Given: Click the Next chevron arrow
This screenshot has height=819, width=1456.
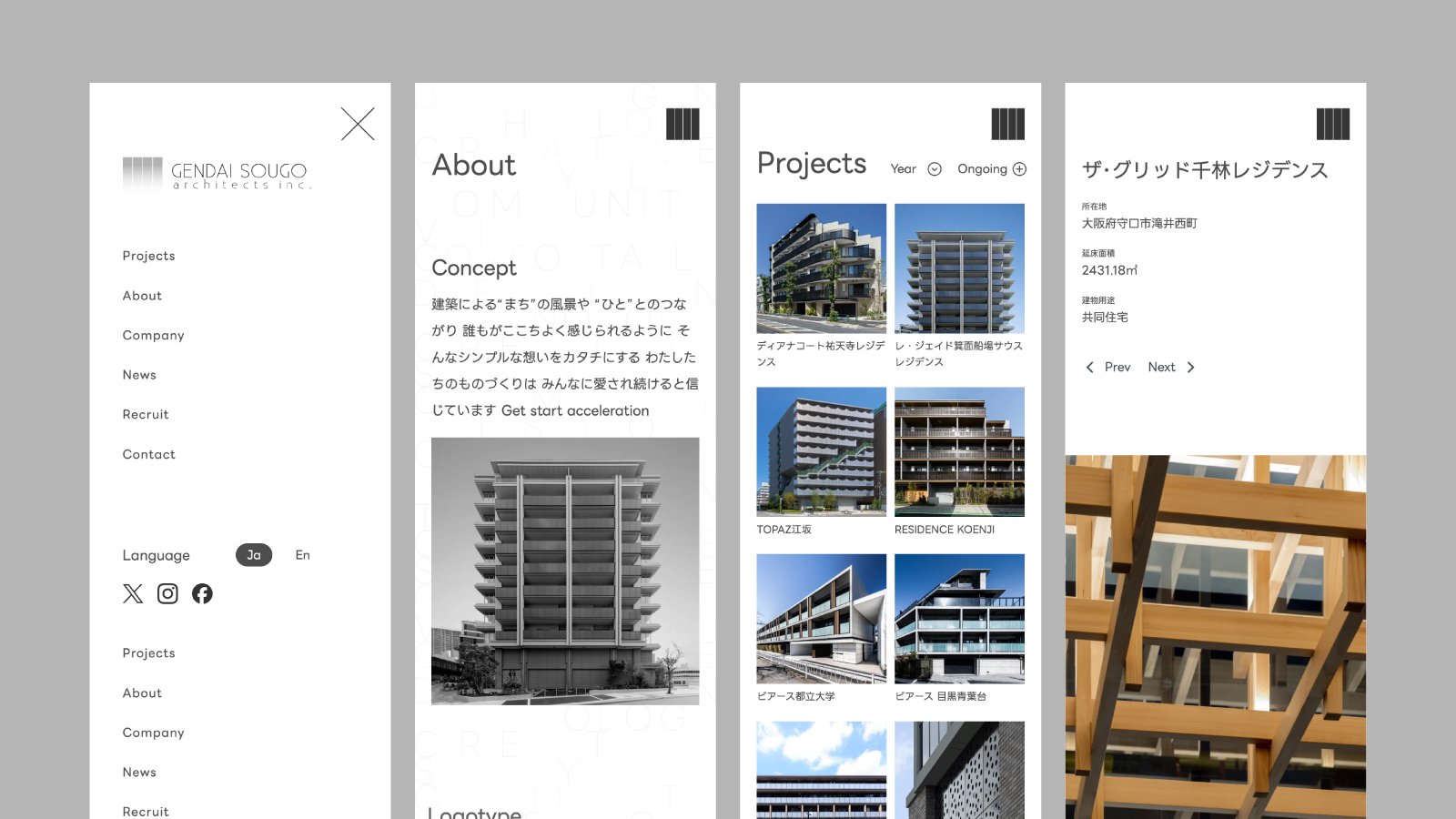Looking at the screenshot, I should click(1190, 368).
